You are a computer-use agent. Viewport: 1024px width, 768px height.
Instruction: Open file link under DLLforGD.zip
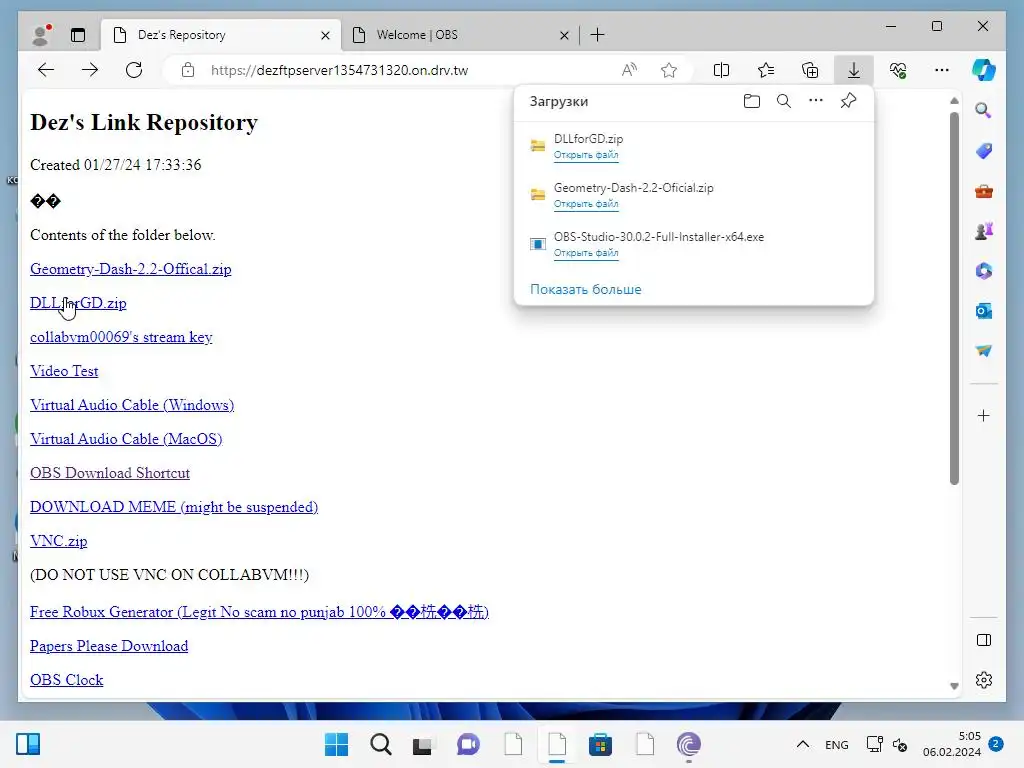point(586,155)
